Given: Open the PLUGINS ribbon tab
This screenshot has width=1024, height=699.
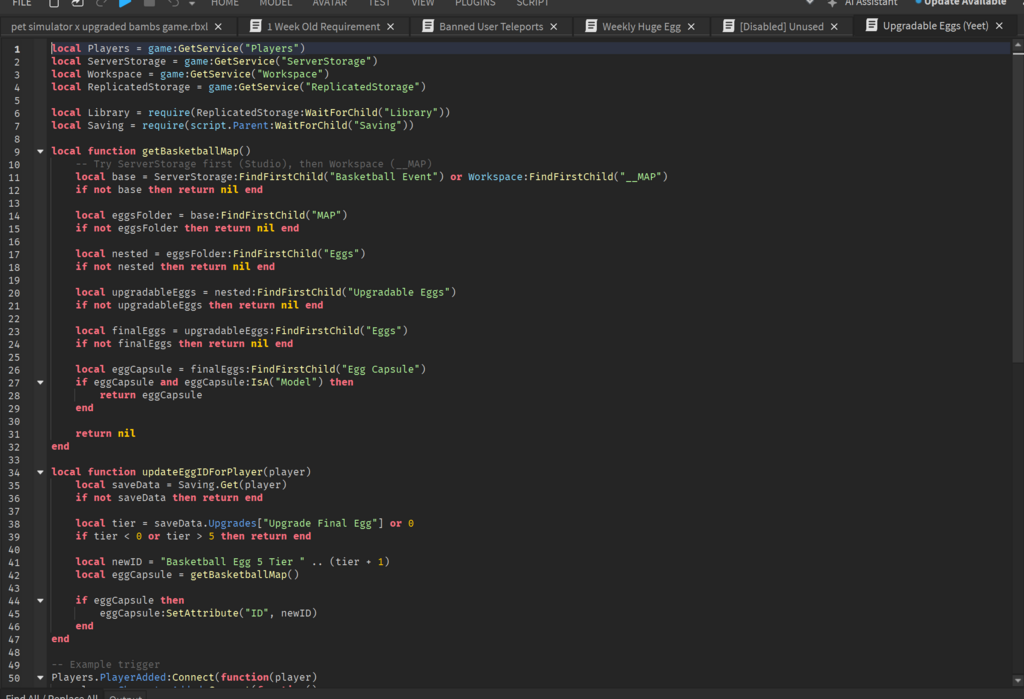Looking at the screenshot, I should pos(475,4).
